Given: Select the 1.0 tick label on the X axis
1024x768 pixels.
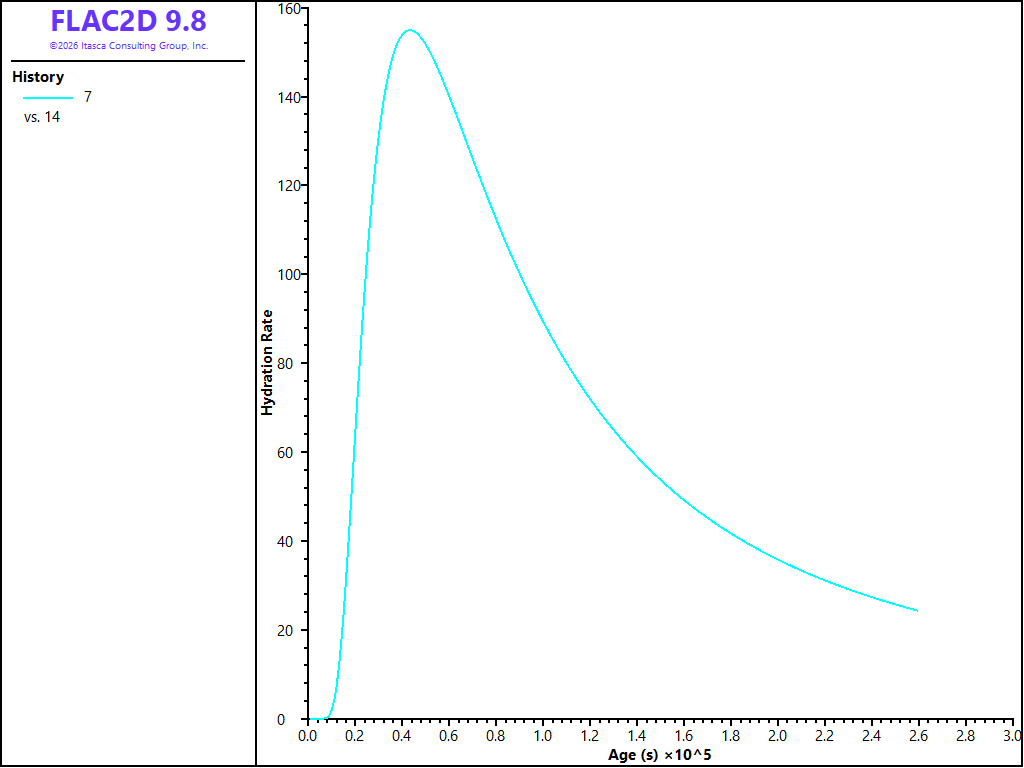Looking at the screenshot, I should [x=543, y=736].
